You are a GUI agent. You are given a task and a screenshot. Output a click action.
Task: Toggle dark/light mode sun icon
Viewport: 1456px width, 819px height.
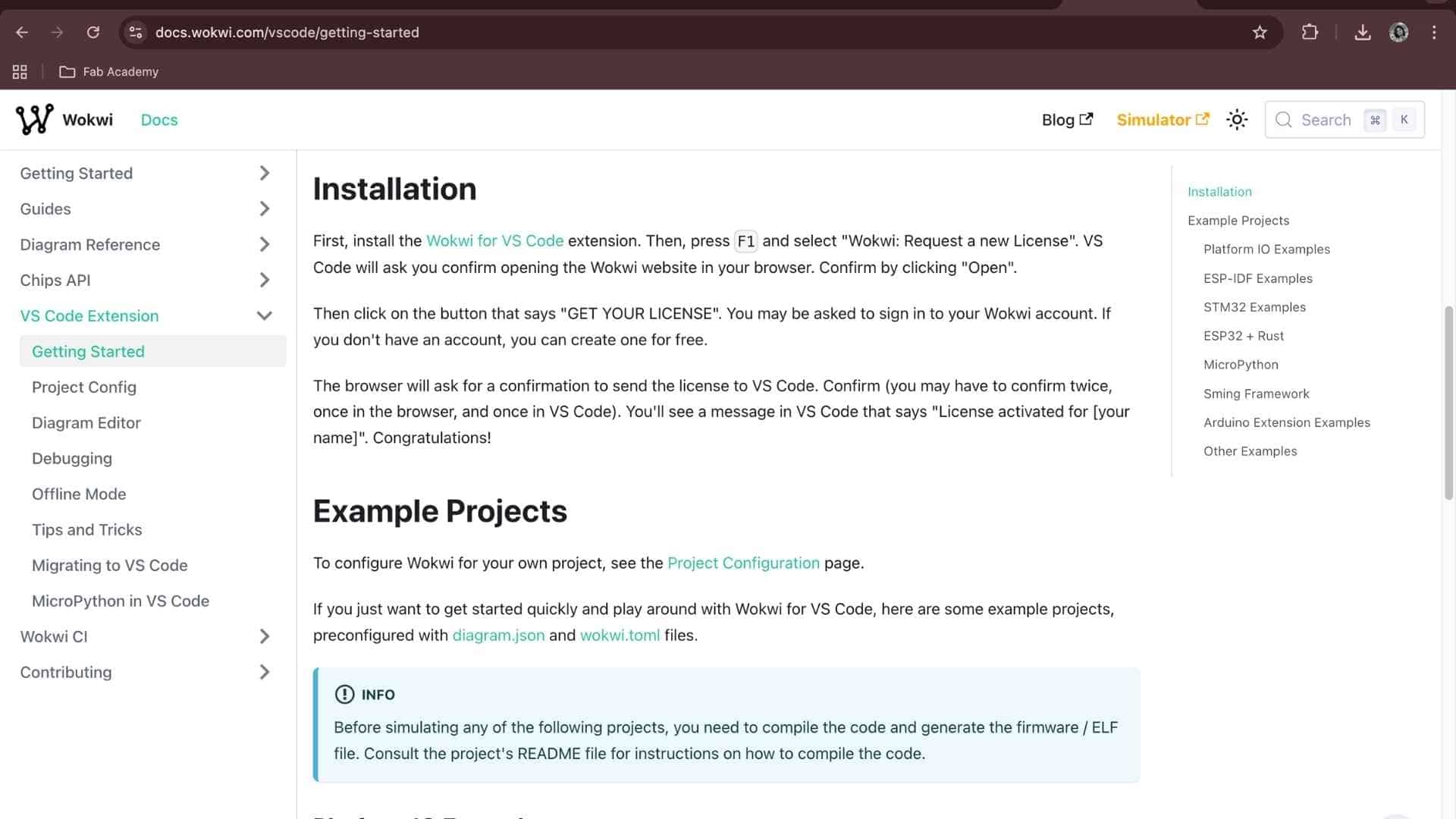click(1237, 120)
